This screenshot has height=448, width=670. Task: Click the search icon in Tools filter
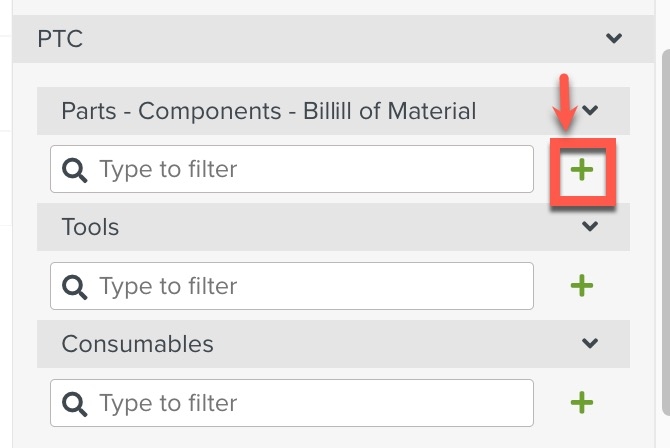pyautogui.click(x=75, y=287)
